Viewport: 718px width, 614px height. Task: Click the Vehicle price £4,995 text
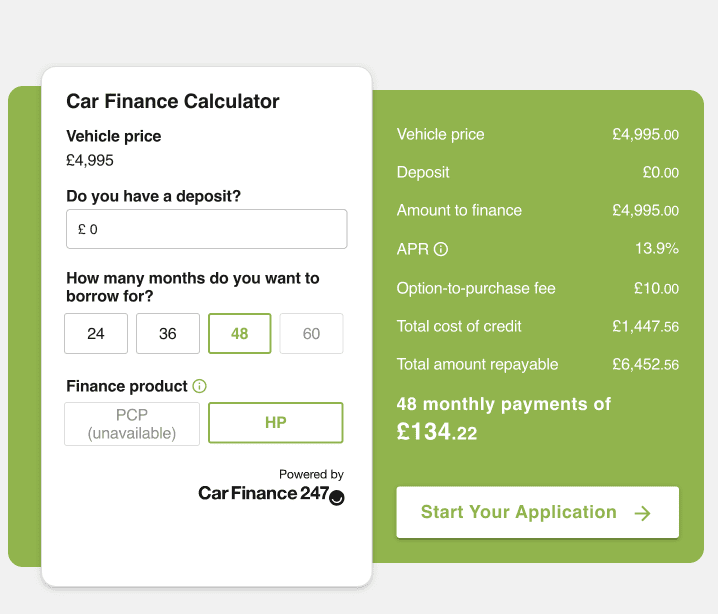[90, 160]
